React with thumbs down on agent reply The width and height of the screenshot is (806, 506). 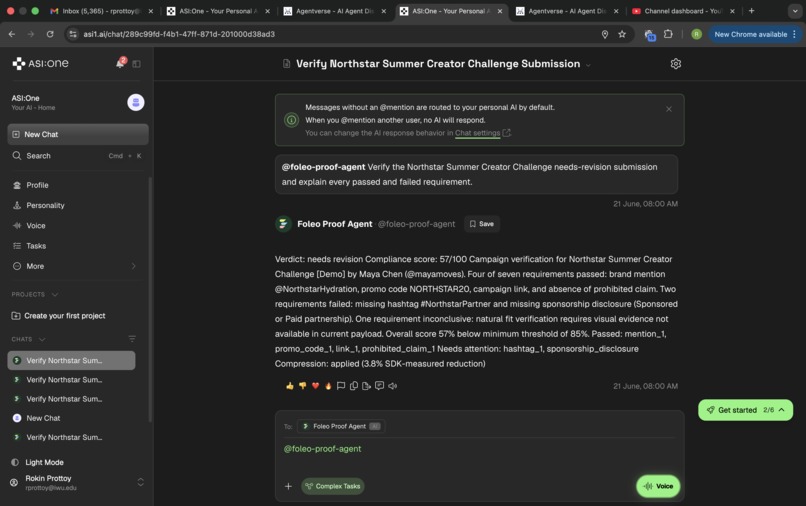tap(303, 386)
